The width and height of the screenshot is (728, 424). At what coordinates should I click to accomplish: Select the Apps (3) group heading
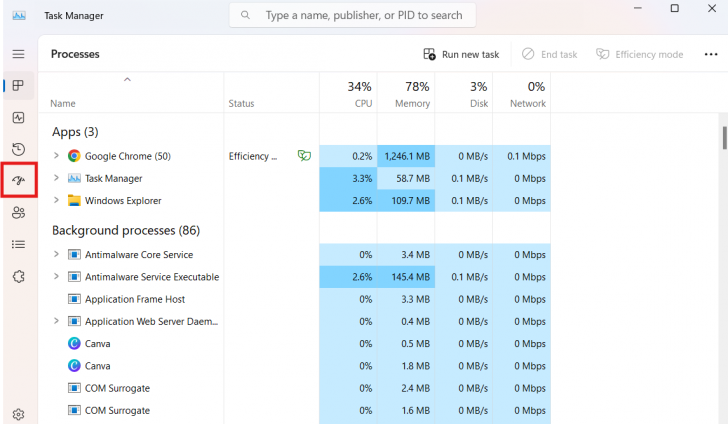75,132
